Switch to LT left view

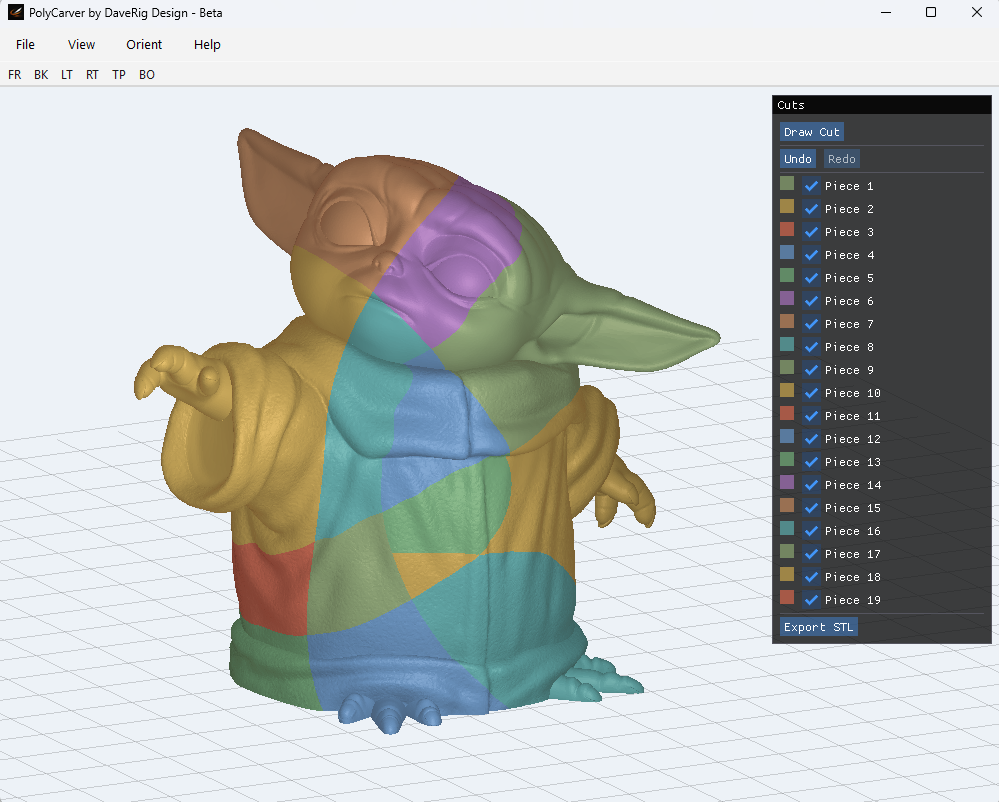(x=66, y=75)
